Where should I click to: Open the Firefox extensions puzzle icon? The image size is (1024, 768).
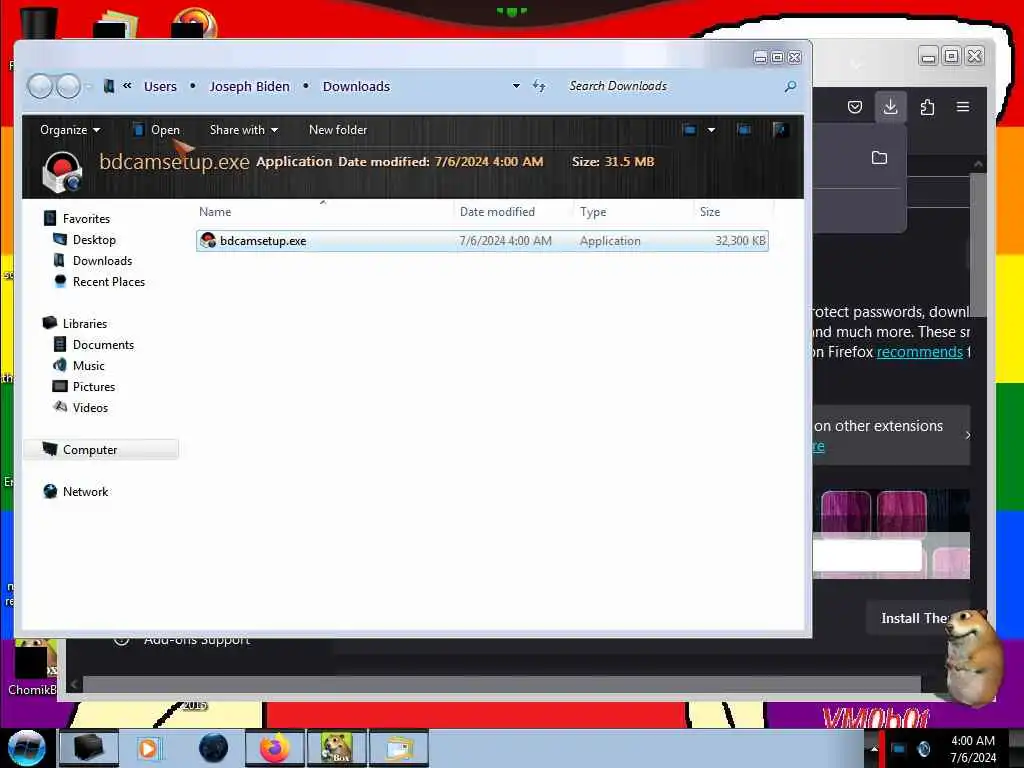(927, 107)
